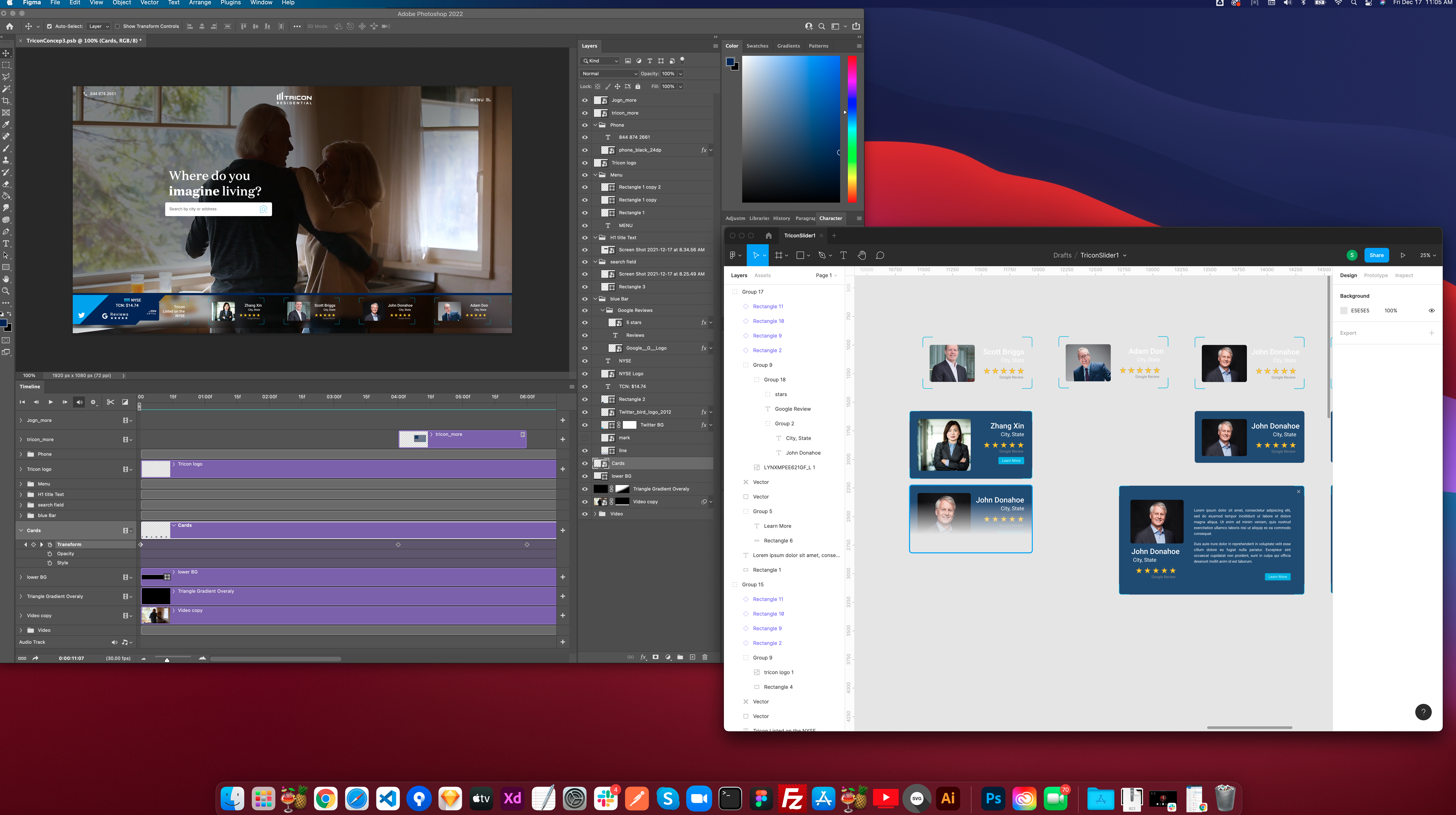Hide the Triangle Gradient Overaly layer

(585, 489)
